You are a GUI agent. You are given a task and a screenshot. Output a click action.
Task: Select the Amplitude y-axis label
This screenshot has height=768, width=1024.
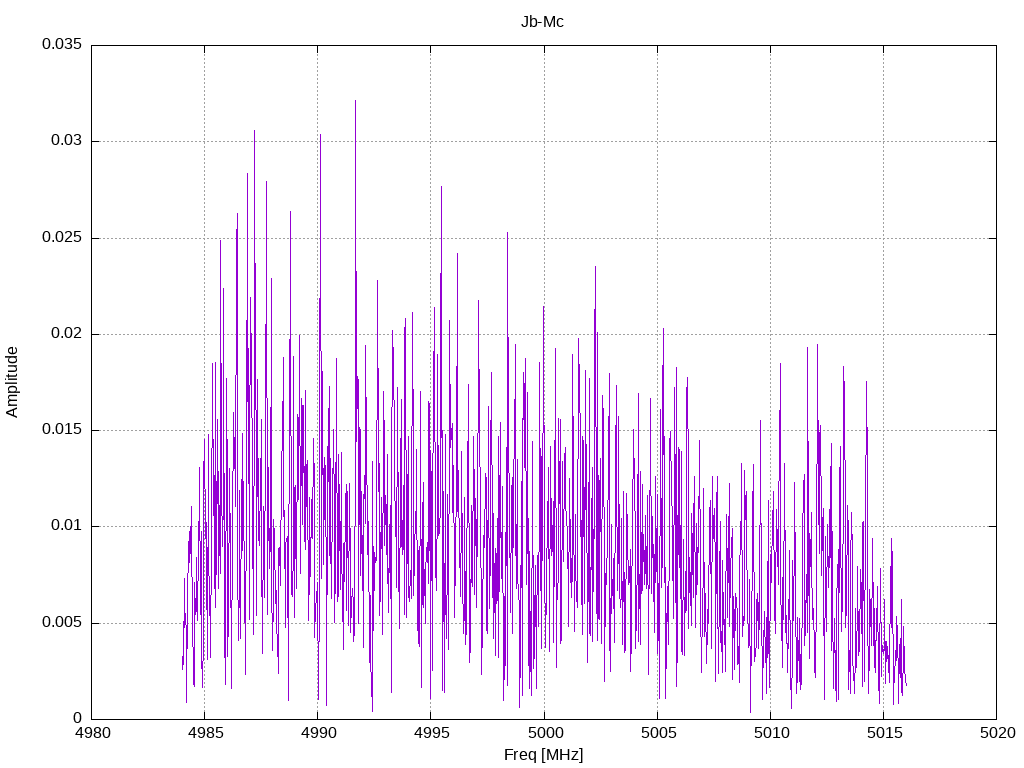coord(12,382)
